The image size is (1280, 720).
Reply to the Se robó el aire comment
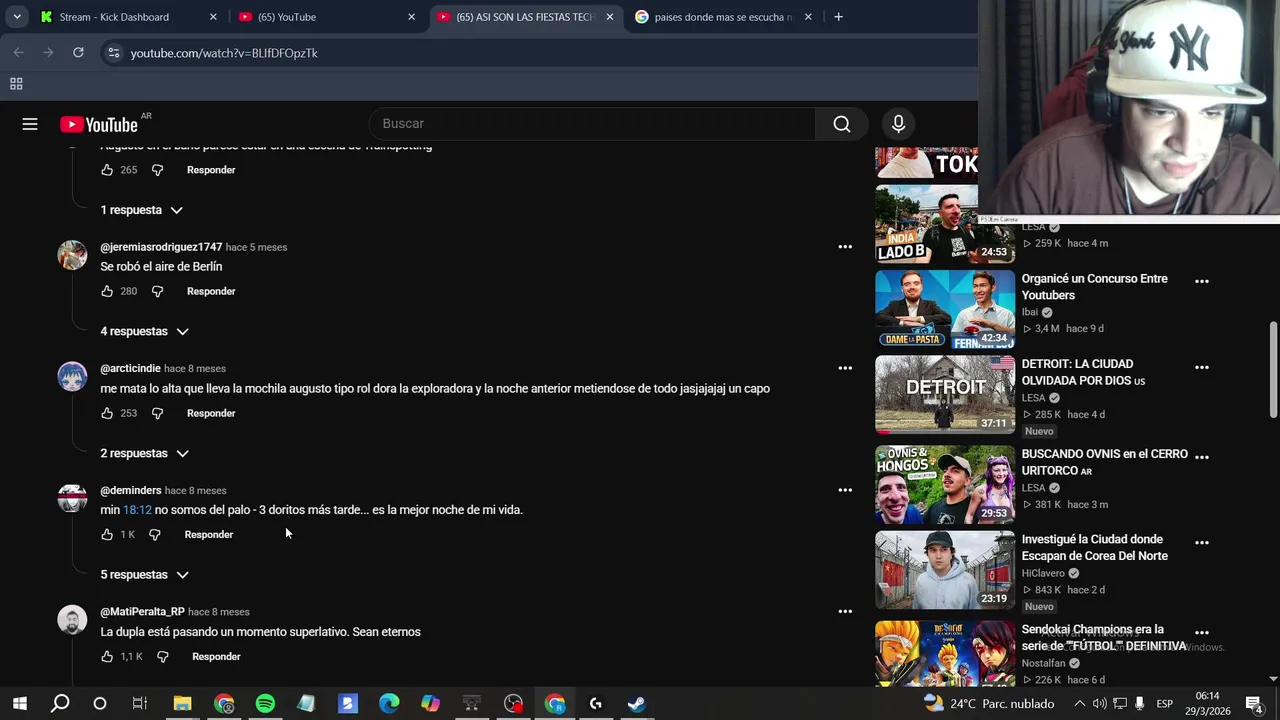211,291
